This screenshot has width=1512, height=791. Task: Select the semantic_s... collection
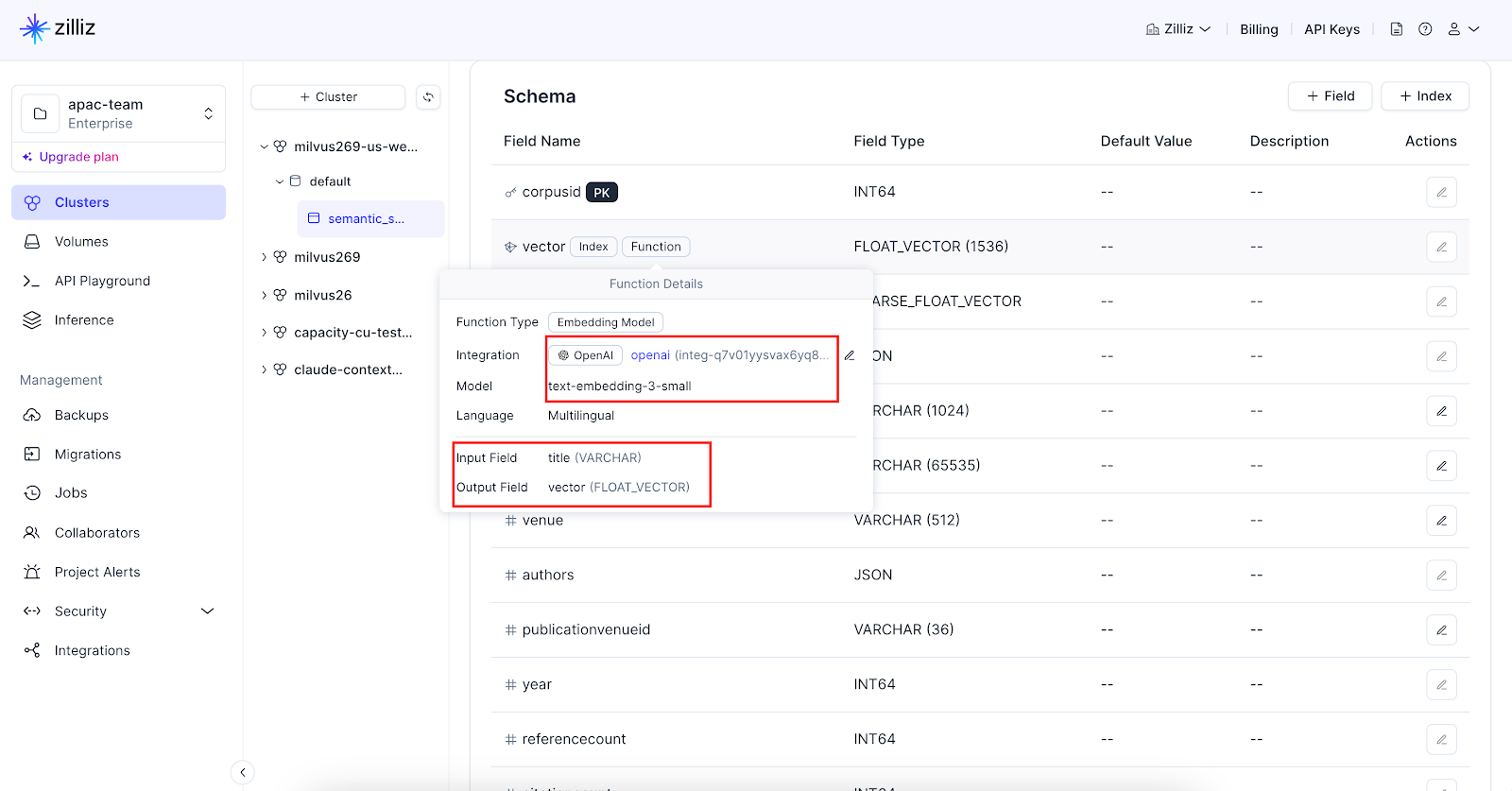pos(366,218)
